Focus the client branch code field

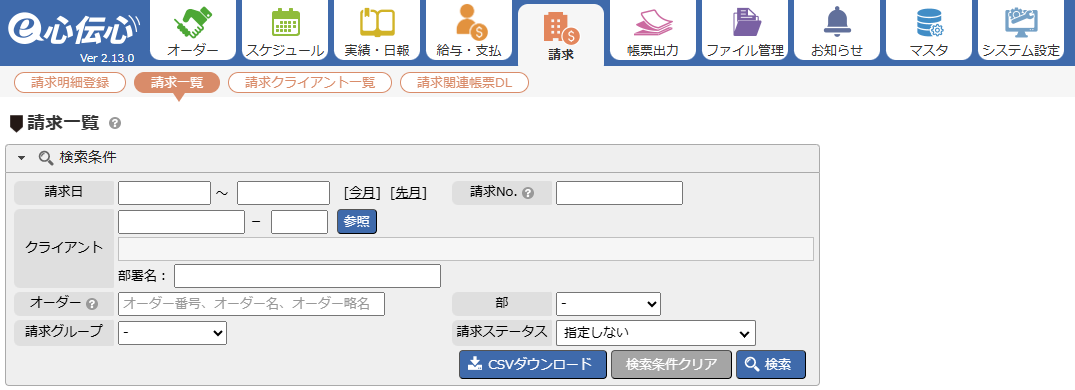[x=300, y=222]
